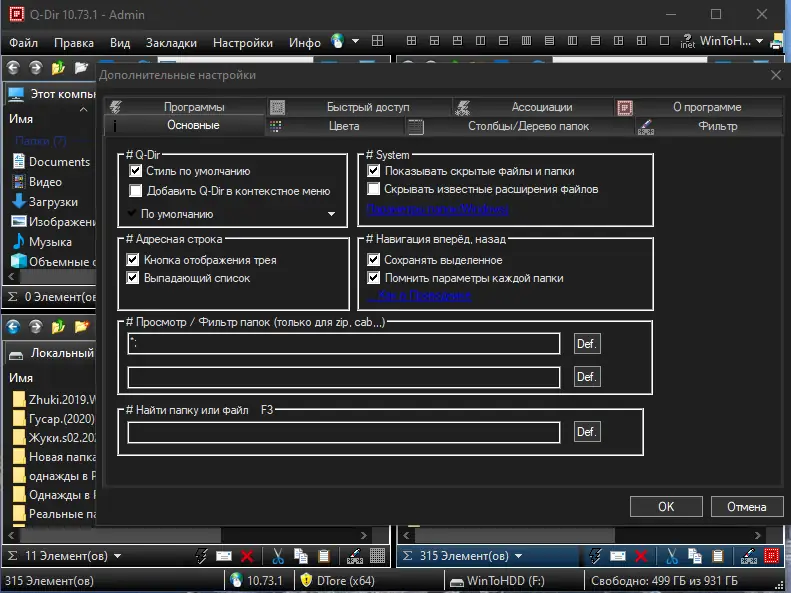The image size is (791, 593).
Task: Go back in the upper-left pane
Action: (x=13, y=67)
